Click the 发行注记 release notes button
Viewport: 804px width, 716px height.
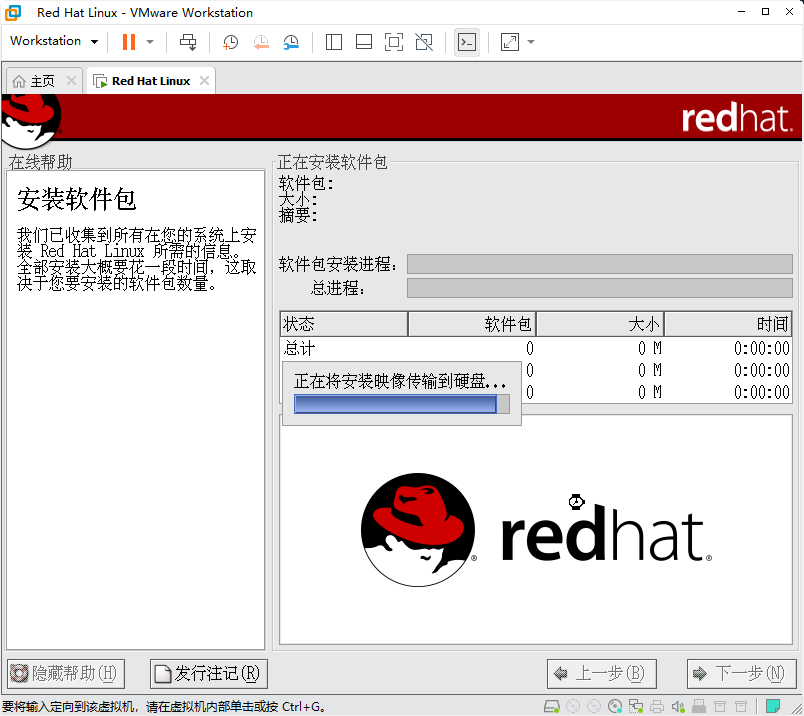coord(207,673)
